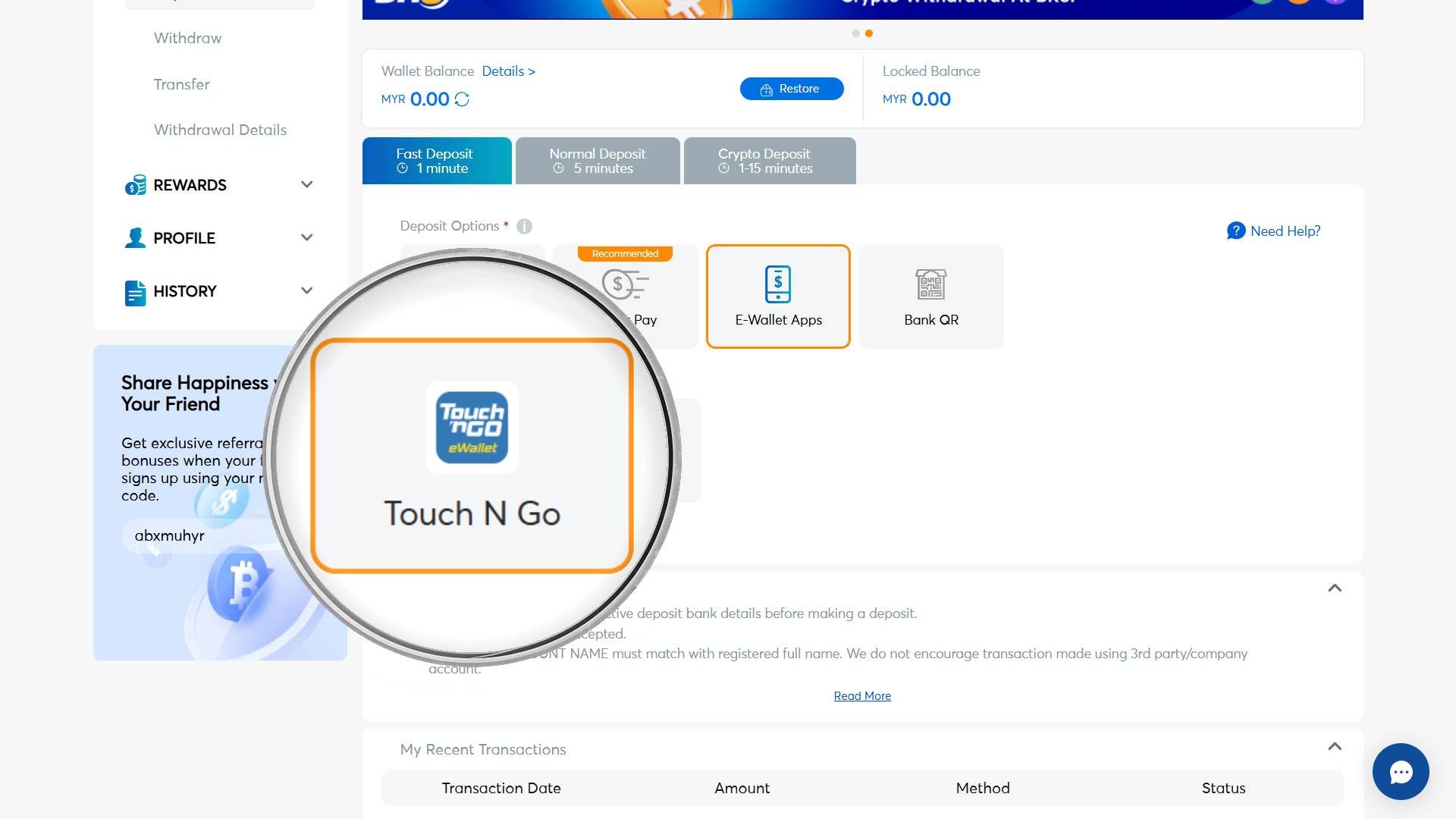Image resolution: width=1456 pixels, height=819 pixels.
Task: Click the Restore button
Action: 792,89
